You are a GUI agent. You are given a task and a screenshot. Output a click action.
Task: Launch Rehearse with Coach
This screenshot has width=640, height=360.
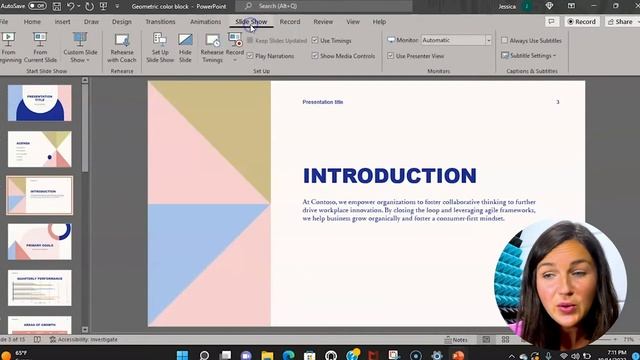[122, 47]
